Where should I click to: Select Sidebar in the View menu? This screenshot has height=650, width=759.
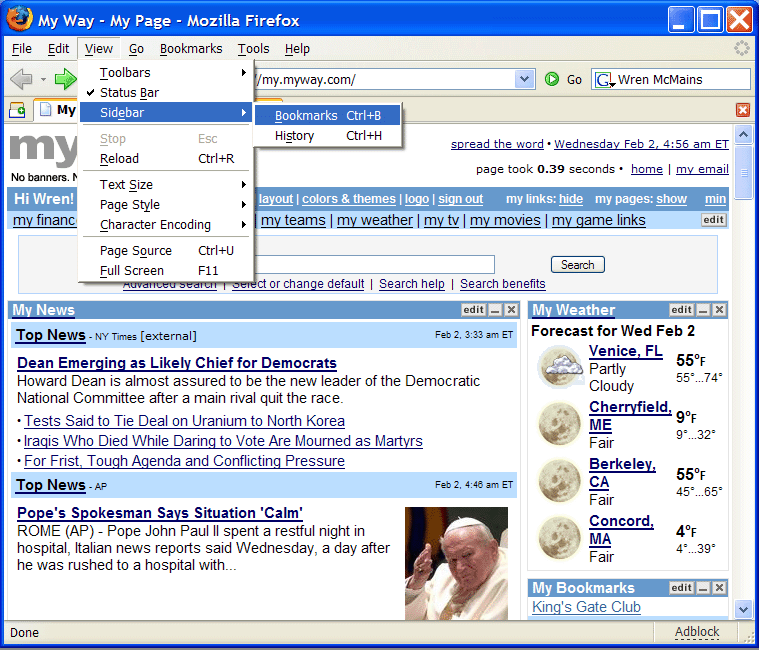pos(166,112)
